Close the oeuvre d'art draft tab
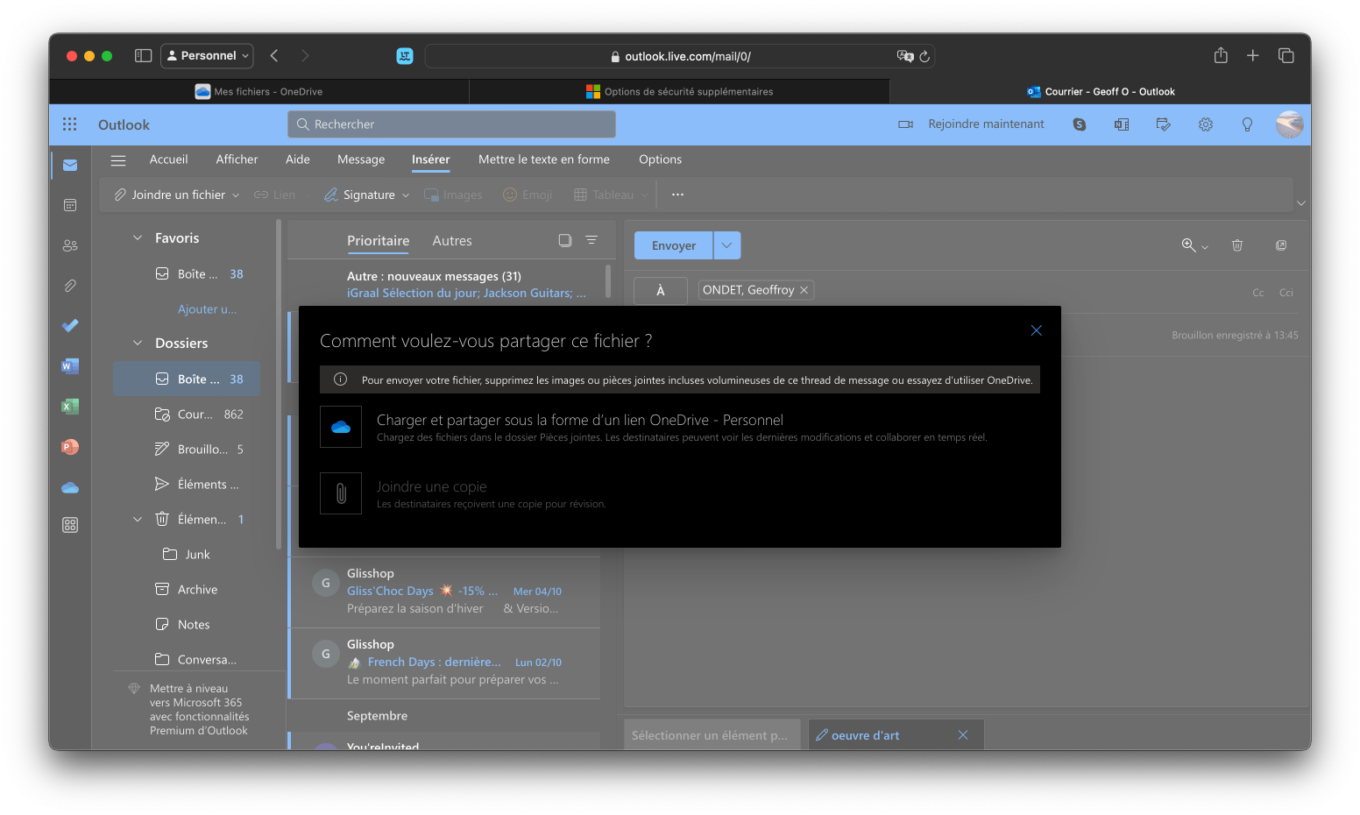 coord(963,735)
